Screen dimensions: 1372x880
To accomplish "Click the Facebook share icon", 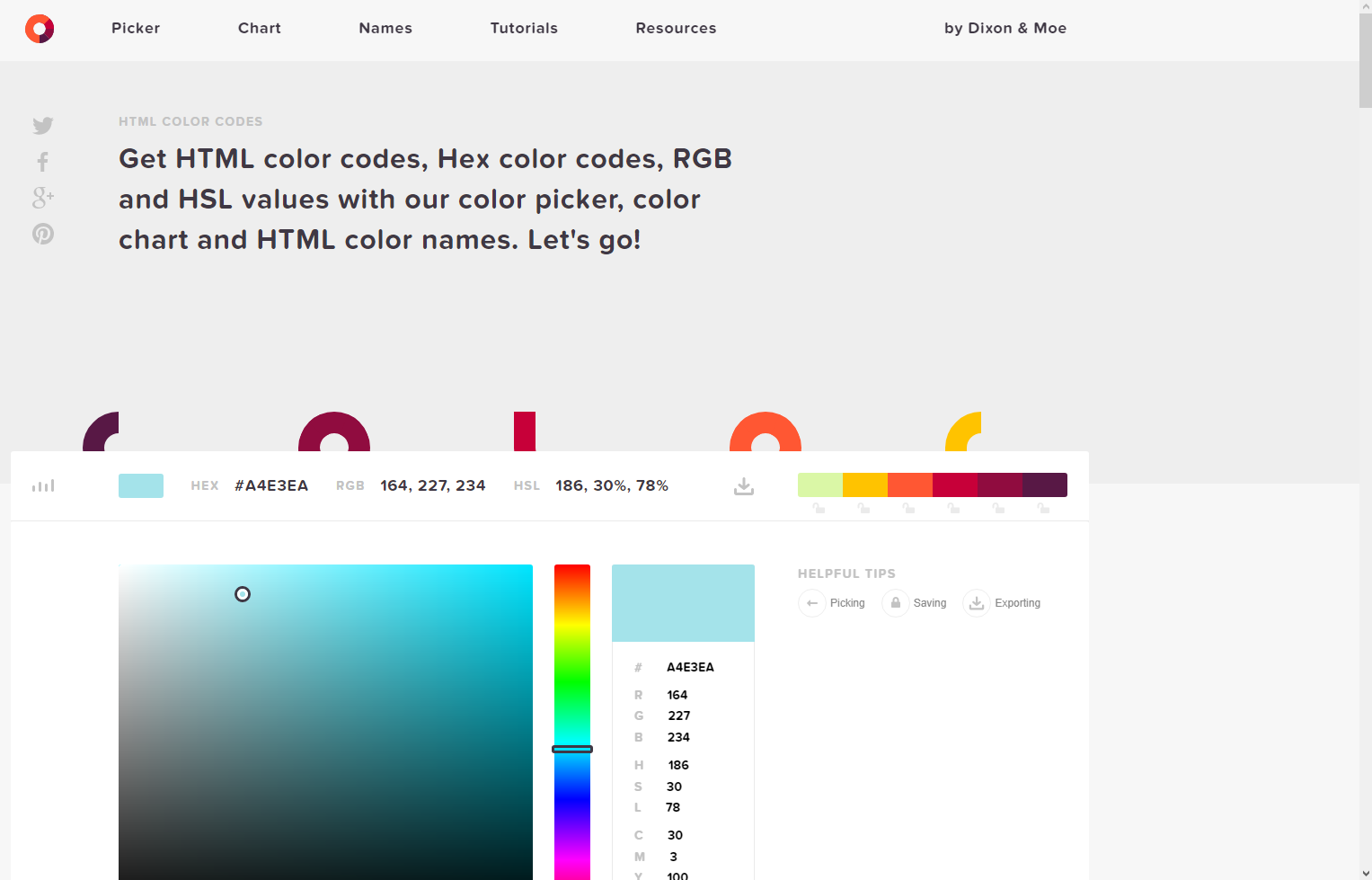I will [x=42, y=162].
